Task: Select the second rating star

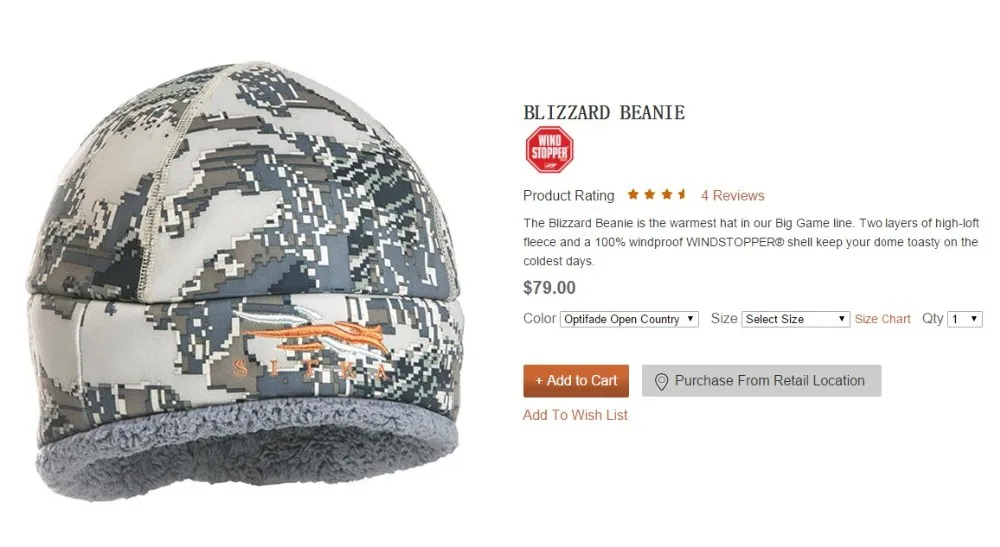Action: (x=650, y=194)
